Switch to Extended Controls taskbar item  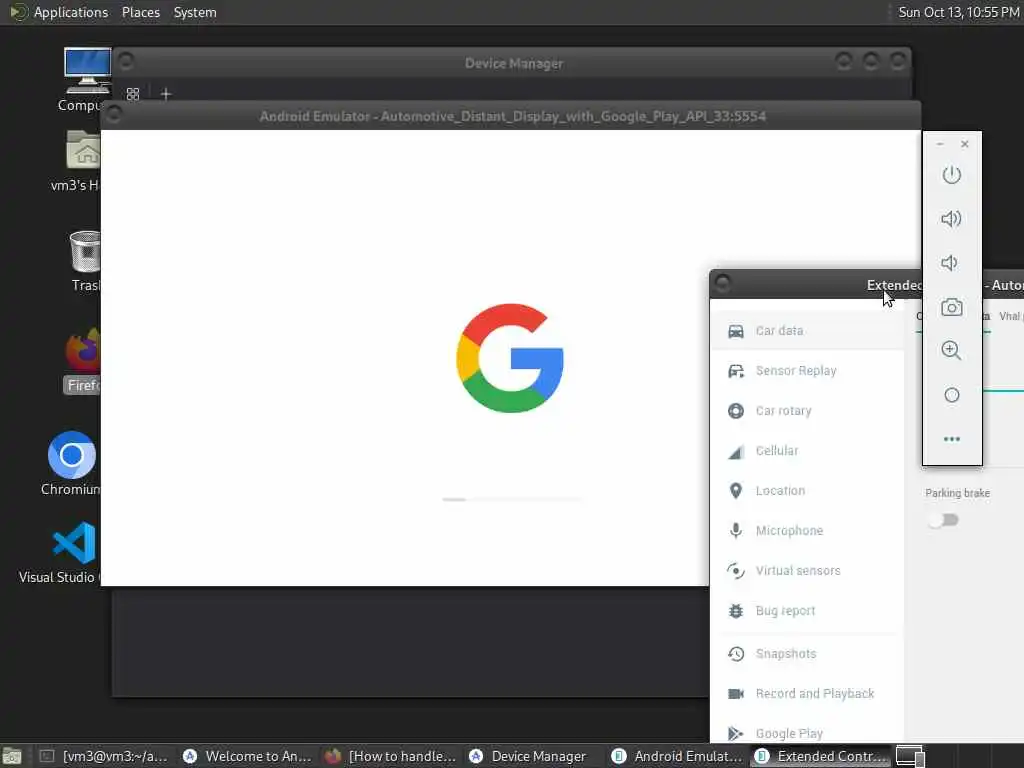822,756
